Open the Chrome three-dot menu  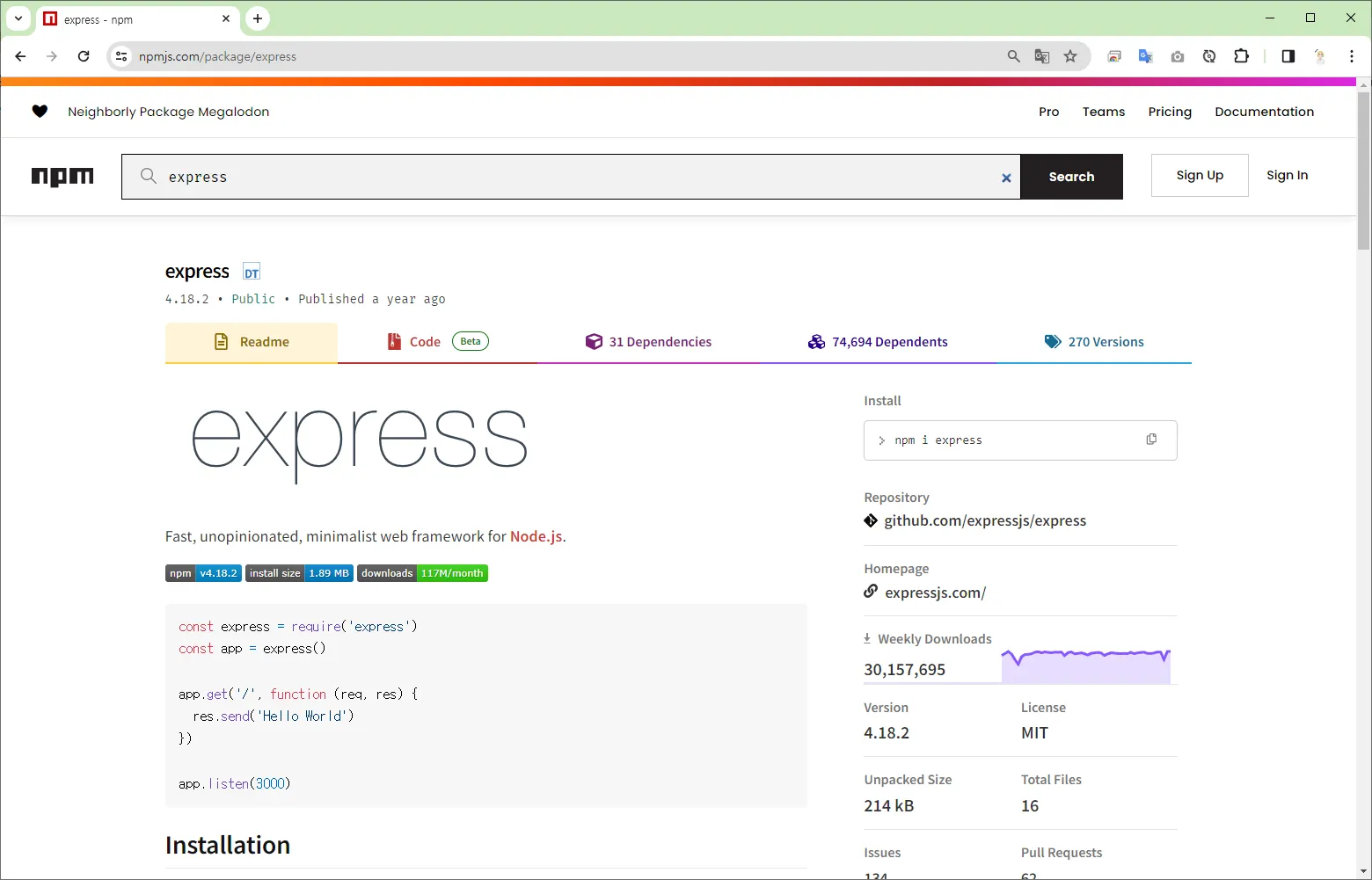(x=1352, y=56)
